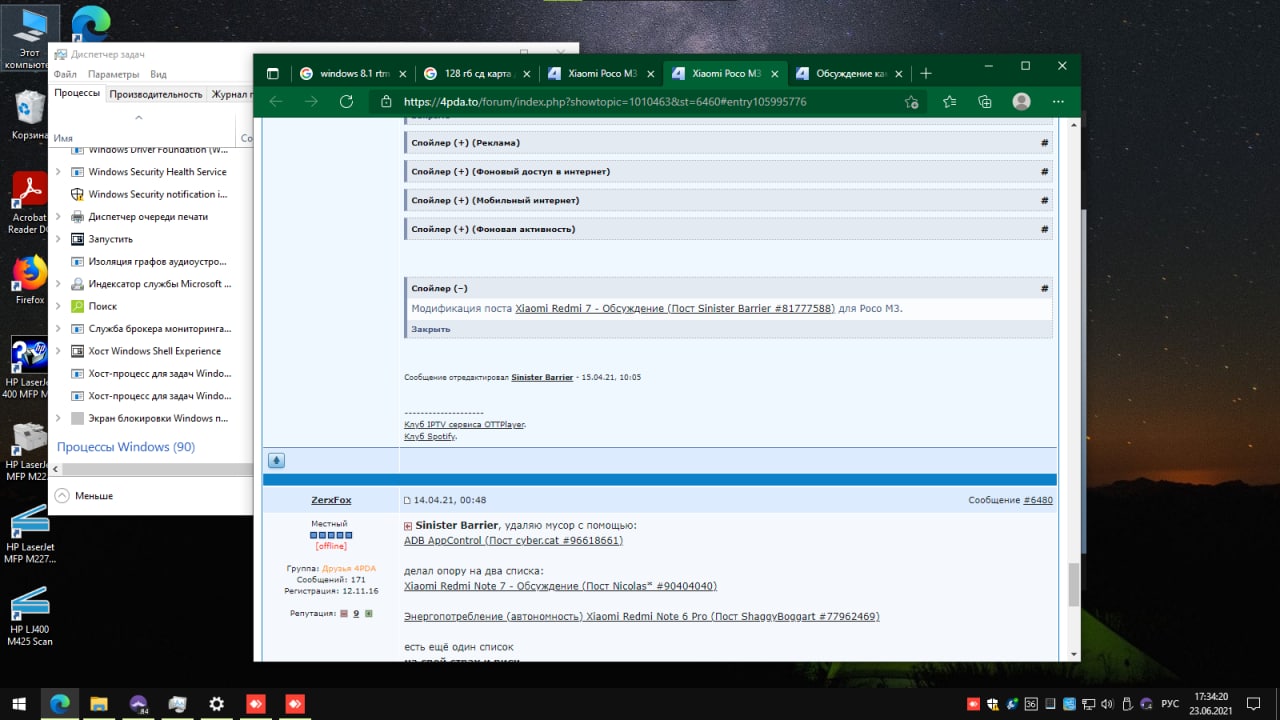Reload the 4pda forum page
Screen dimensions: 1280x720
click(x=346, y=101)
